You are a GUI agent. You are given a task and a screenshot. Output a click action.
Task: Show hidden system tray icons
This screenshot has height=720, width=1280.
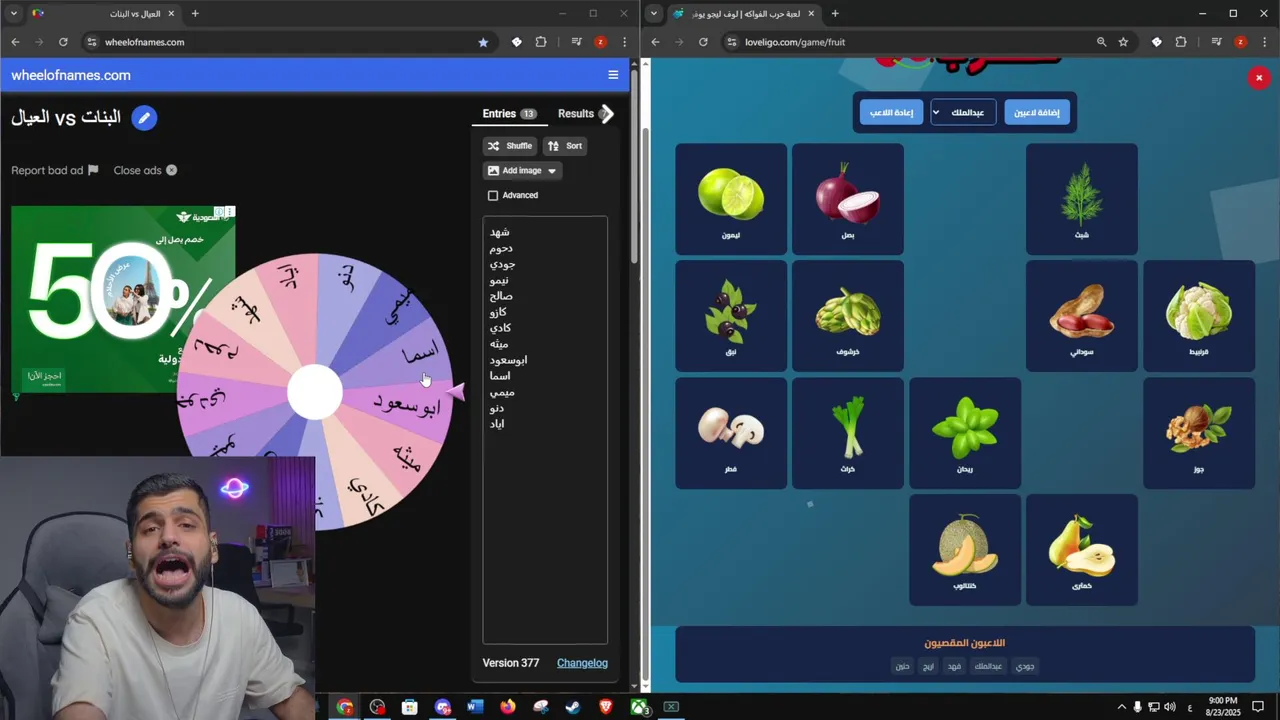point(1121,707)
